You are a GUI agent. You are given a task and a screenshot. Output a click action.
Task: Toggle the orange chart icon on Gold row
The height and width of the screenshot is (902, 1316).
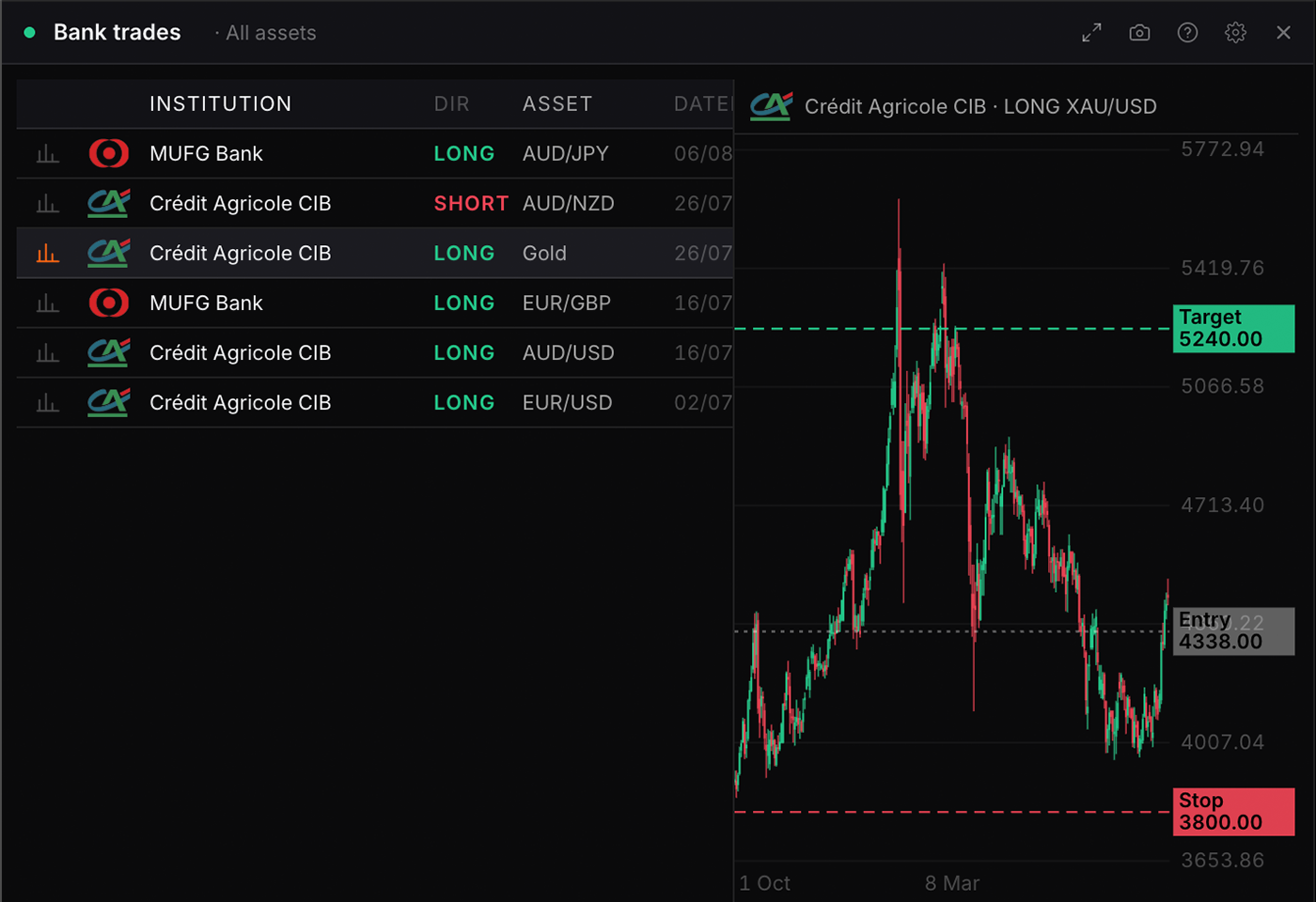pyautogui.click(x=47, y=254)
